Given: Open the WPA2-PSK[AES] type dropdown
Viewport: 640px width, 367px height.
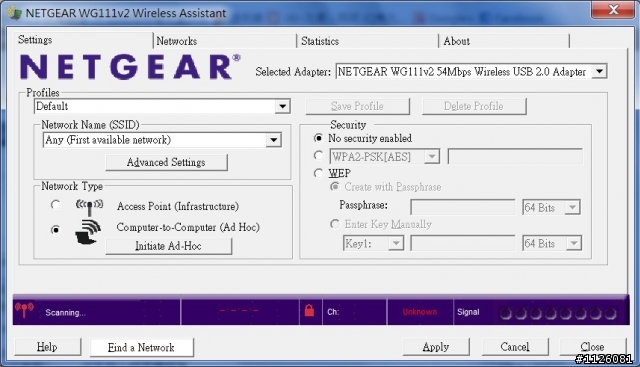Looking at the screenshot, I should click(431, 156).
